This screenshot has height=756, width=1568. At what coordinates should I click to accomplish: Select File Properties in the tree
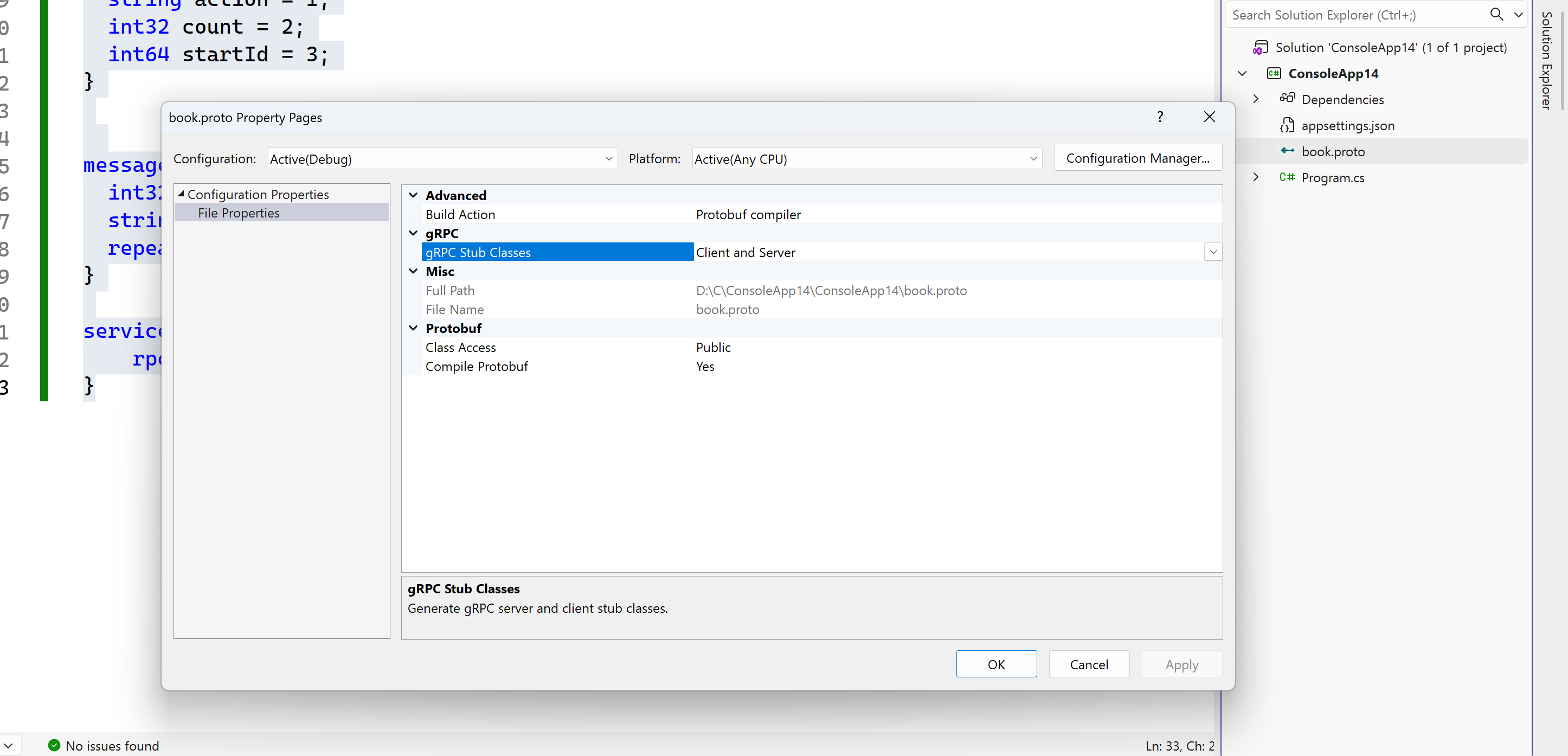pos(239,213)
